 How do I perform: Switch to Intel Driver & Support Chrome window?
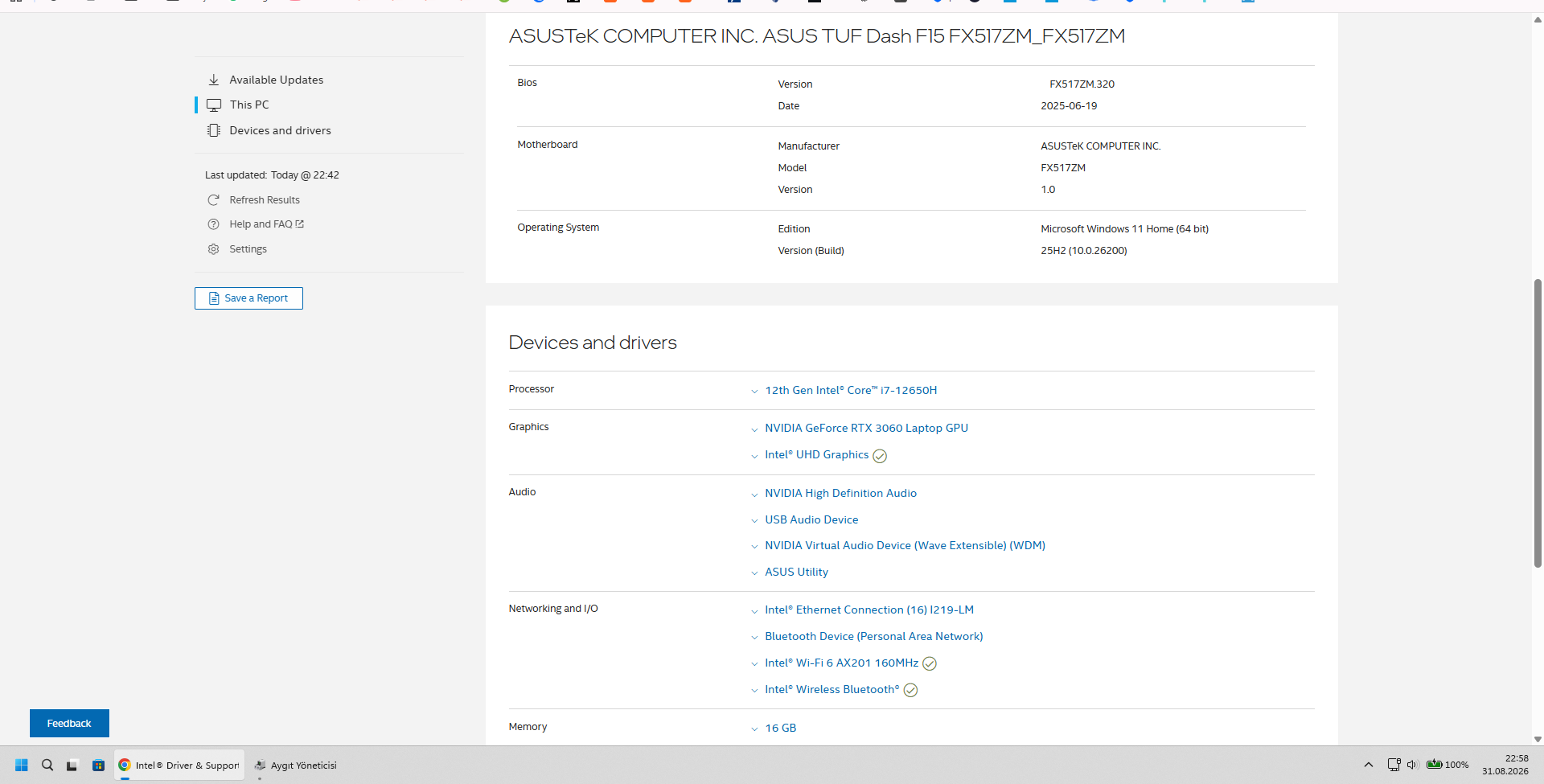click(x=179, y=766)
